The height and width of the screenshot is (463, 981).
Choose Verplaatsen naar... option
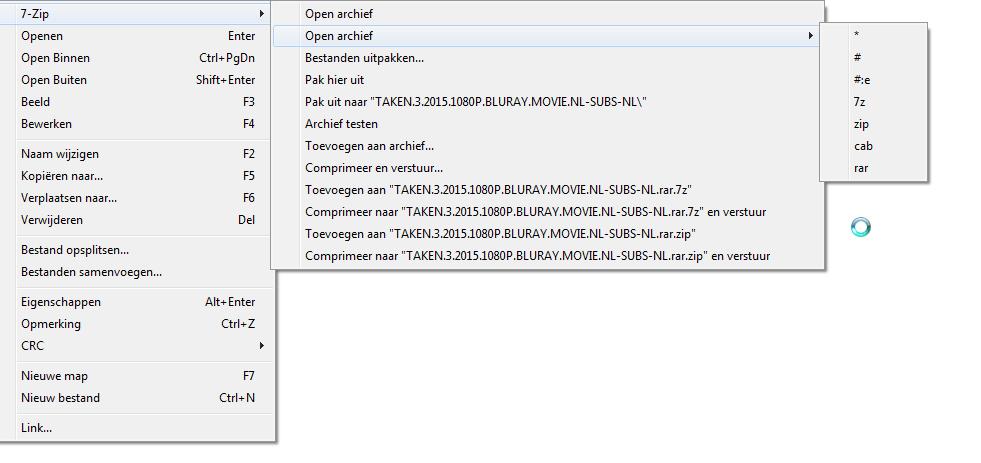tap(136, 198)
